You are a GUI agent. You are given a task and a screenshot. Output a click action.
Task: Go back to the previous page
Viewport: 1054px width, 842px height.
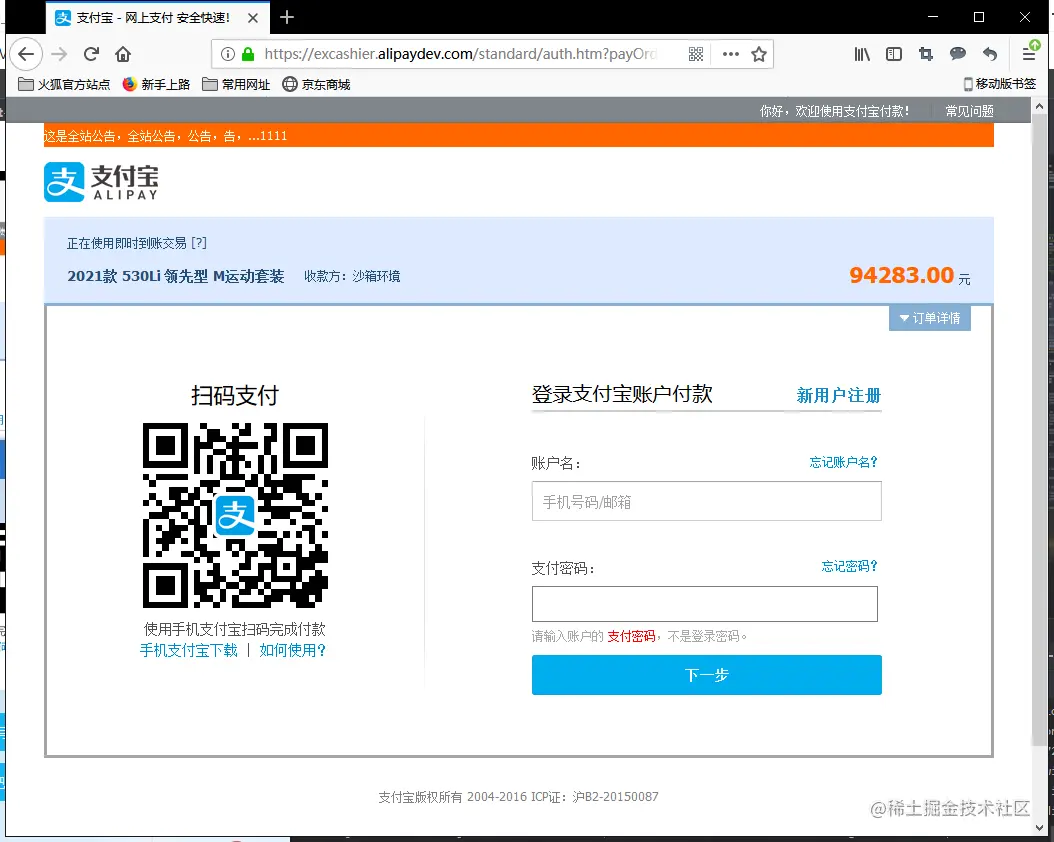26,54
